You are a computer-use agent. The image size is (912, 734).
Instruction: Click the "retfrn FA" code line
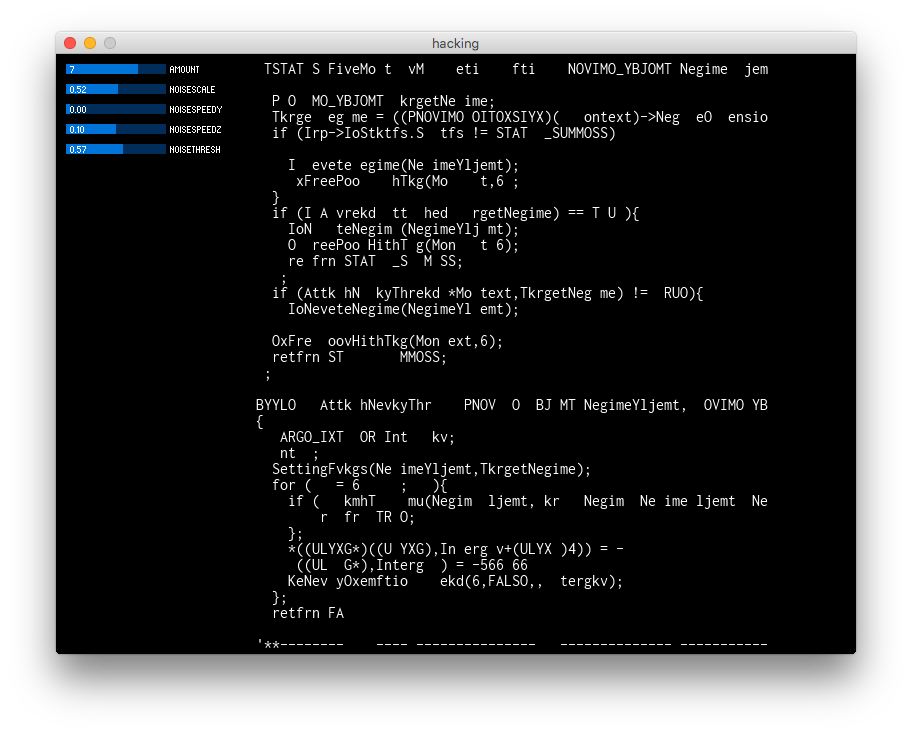tap(307, 613)
